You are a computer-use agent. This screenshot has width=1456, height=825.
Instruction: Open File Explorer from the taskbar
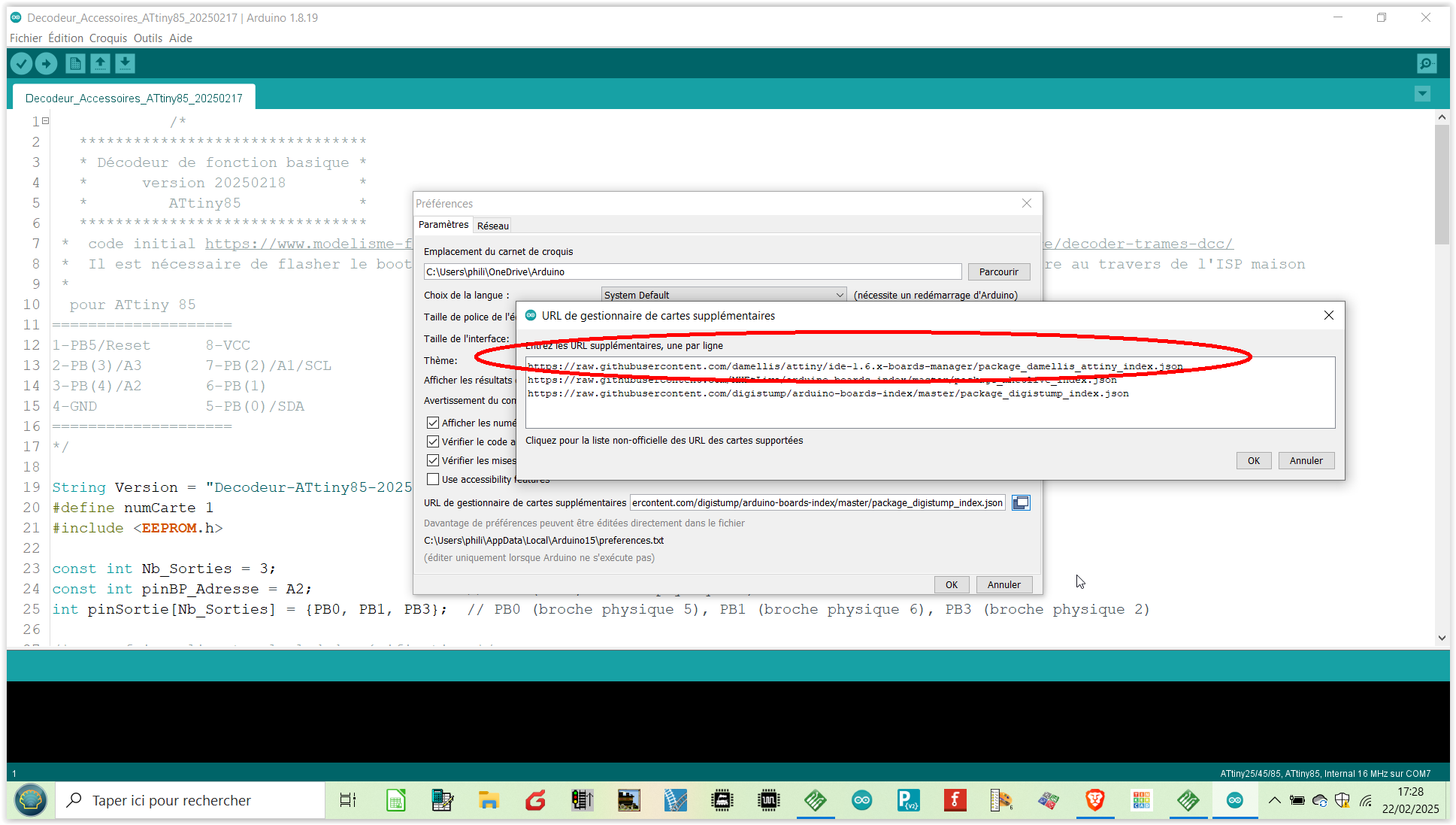click(x=489, y=800)
